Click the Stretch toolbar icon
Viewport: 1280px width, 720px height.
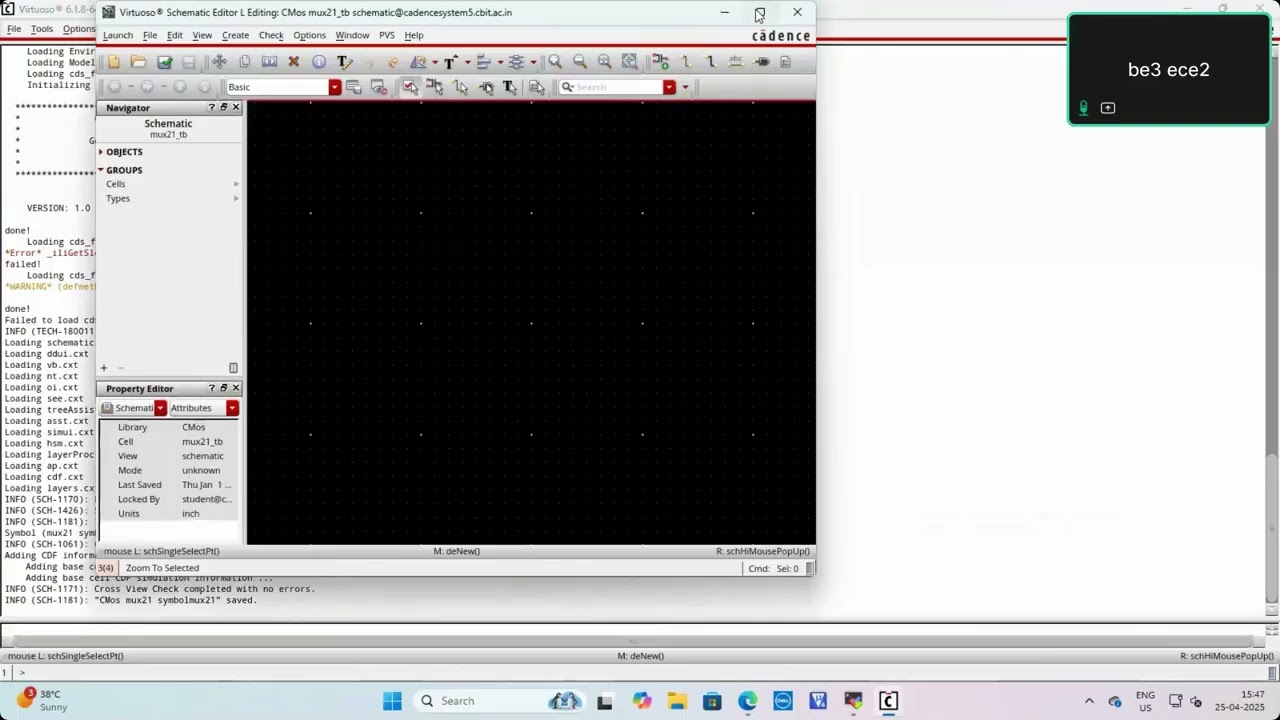tap(269, 62)
